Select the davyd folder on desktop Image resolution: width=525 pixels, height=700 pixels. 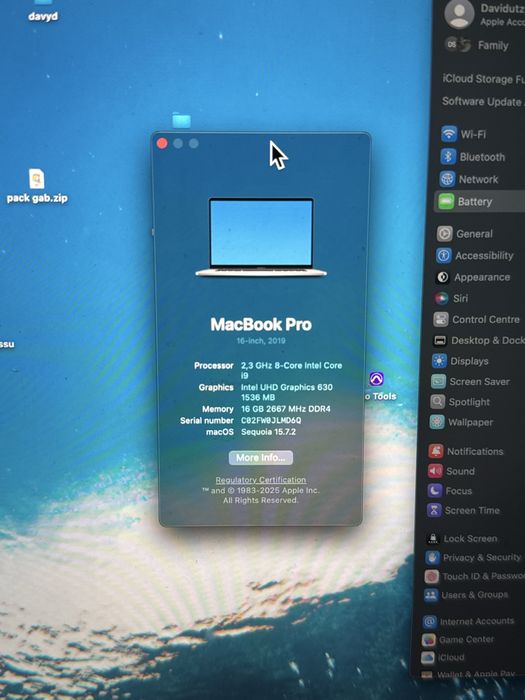coord(43,11)
